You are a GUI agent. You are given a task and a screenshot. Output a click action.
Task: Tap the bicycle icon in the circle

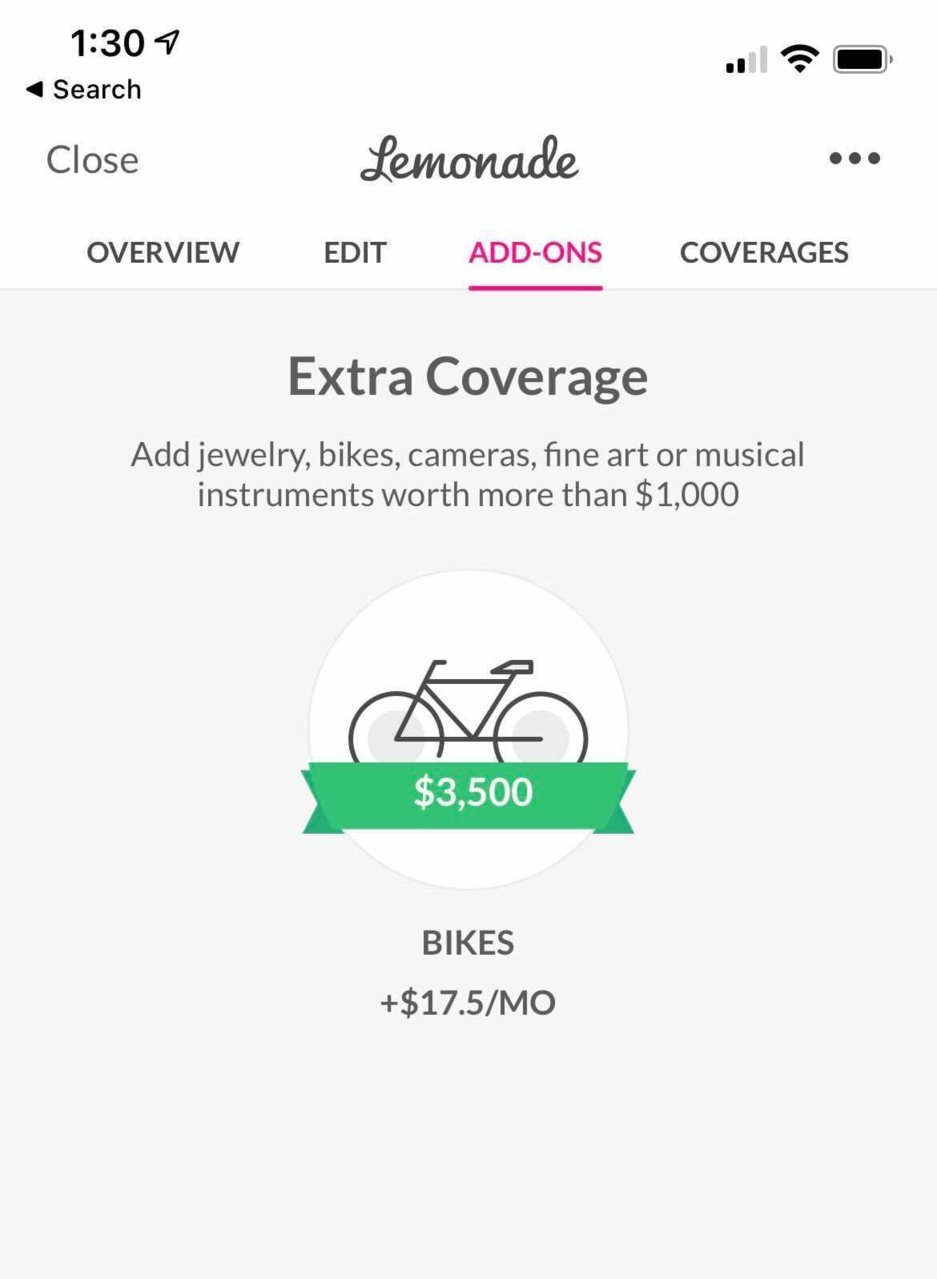[x=468, y=711]
